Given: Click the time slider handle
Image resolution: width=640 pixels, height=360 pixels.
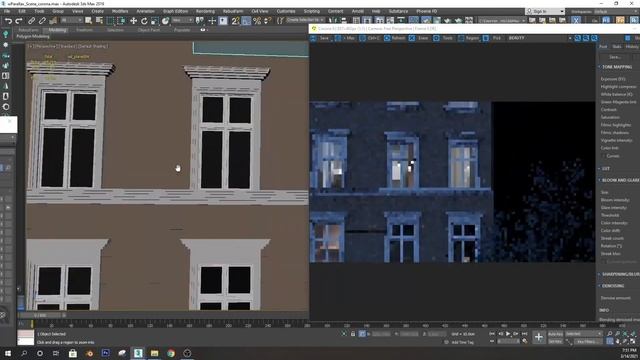Looking at the screenshot, I should [x=40, y=315].
